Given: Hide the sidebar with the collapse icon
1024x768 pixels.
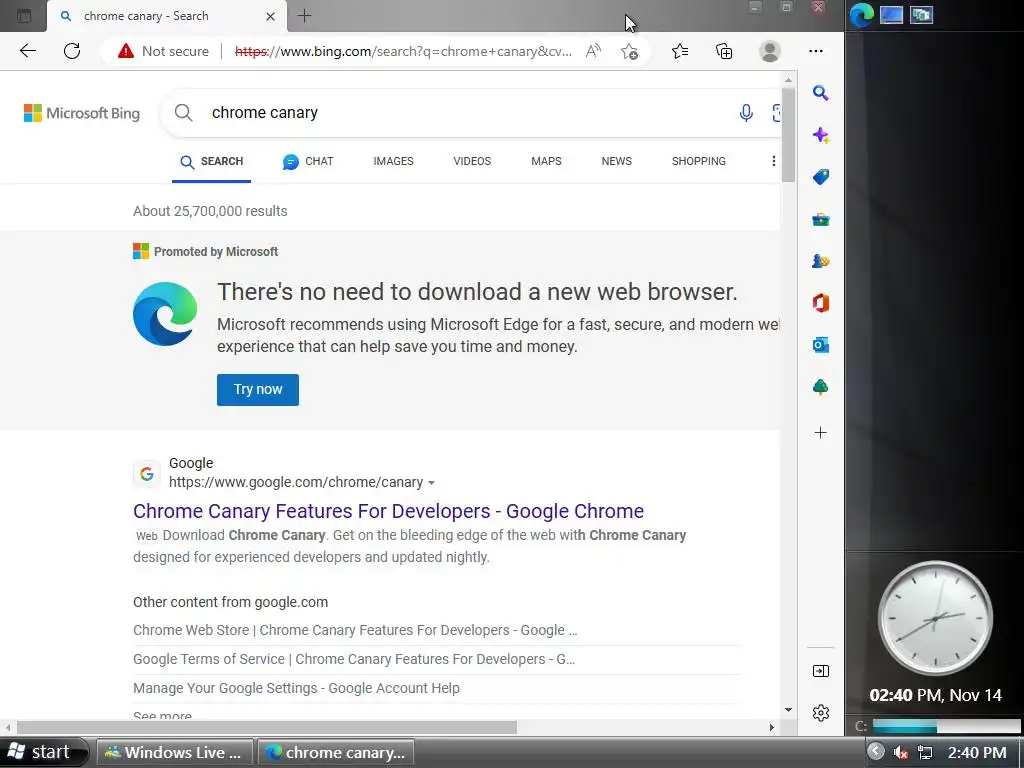Looking at the screenshot, I should tap(821, 671).
